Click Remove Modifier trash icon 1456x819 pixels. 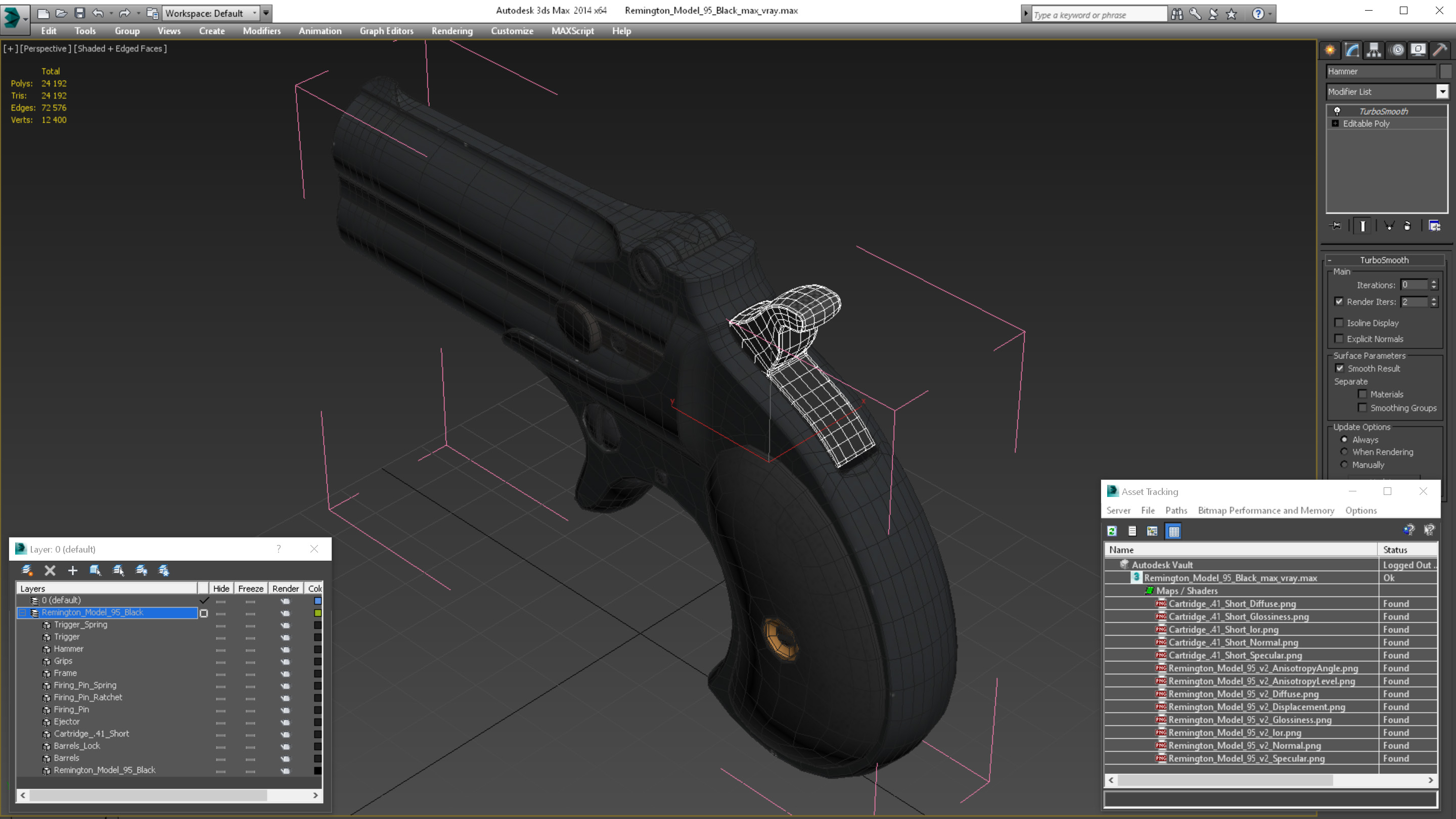[1407, 226]
